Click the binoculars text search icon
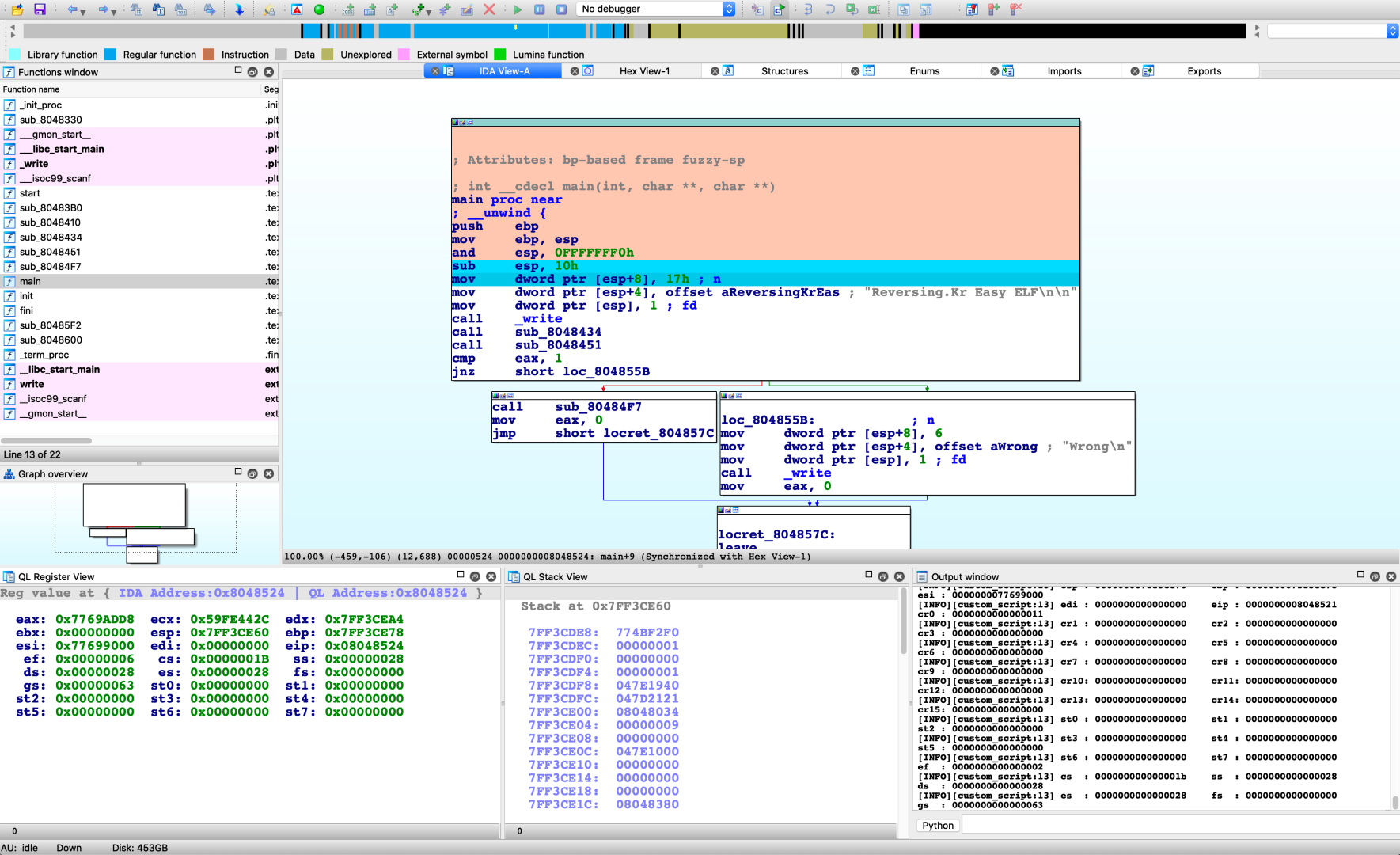 click(158, 9)
